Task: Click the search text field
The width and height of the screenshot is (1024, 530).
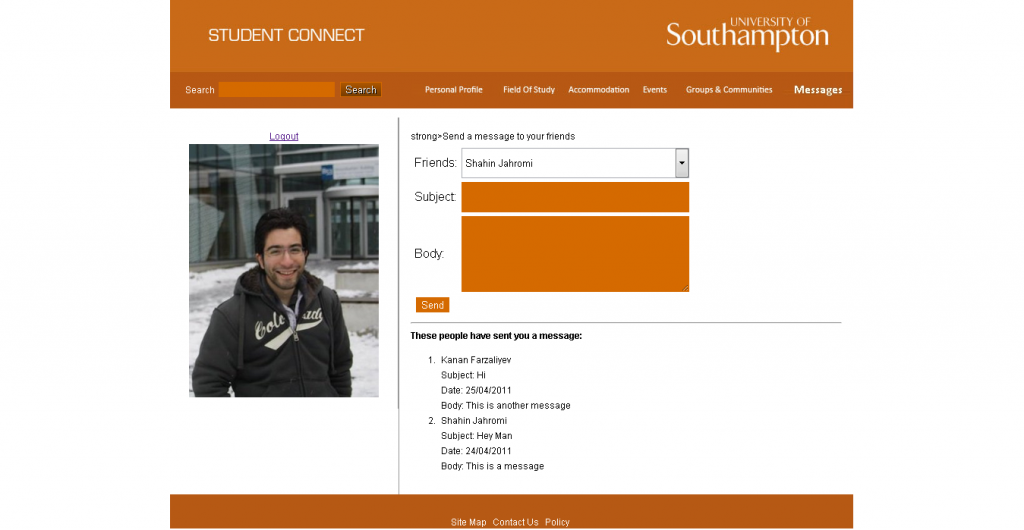Action: coord(277,90)
